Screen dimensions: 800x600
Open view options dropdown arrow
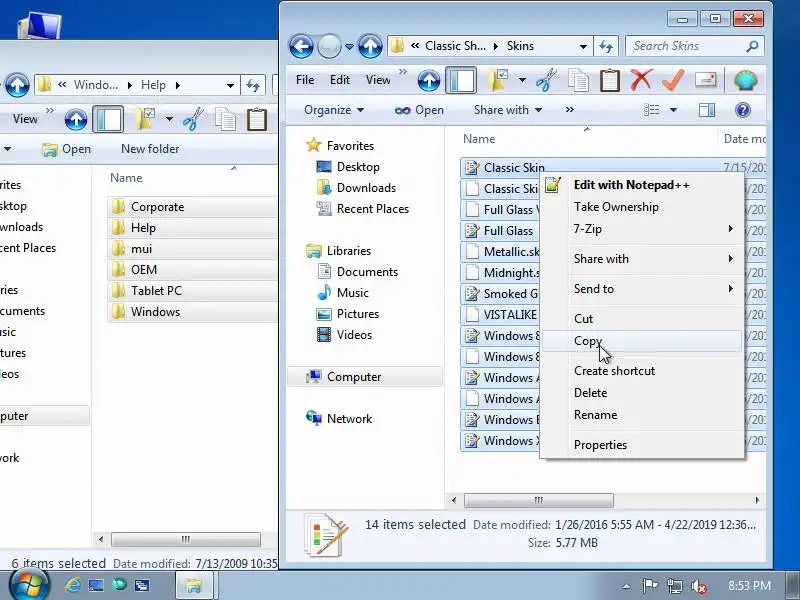673,110
